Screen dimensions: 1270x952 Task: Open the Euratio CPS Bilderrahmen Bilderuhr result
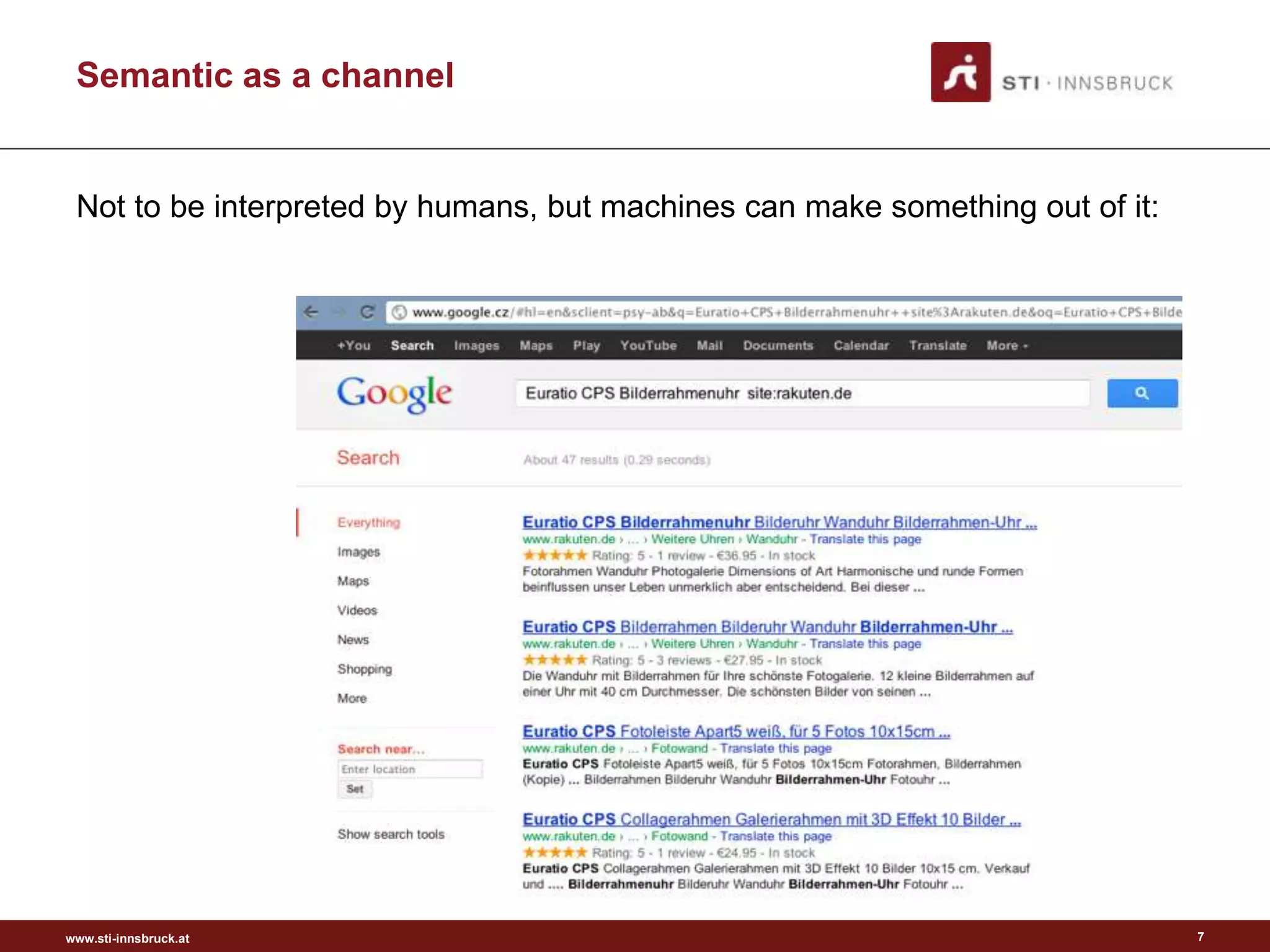pyautogui.click(x=768, y=627)
